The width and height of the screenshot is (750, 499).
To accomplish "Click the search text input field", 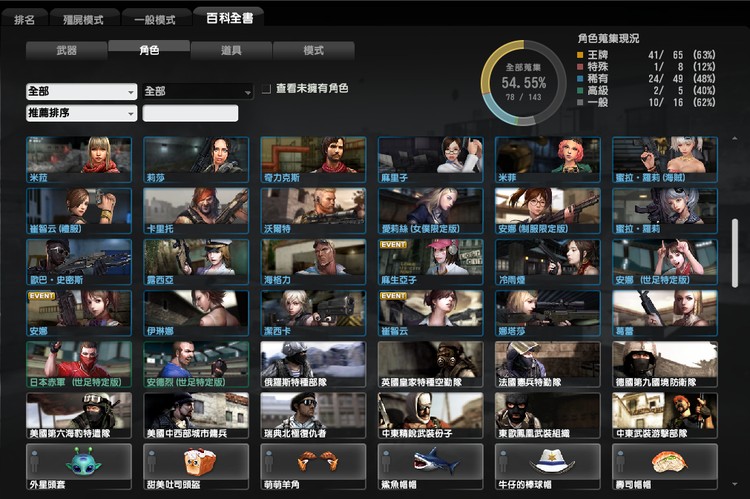I will click(x=190, y=113).
